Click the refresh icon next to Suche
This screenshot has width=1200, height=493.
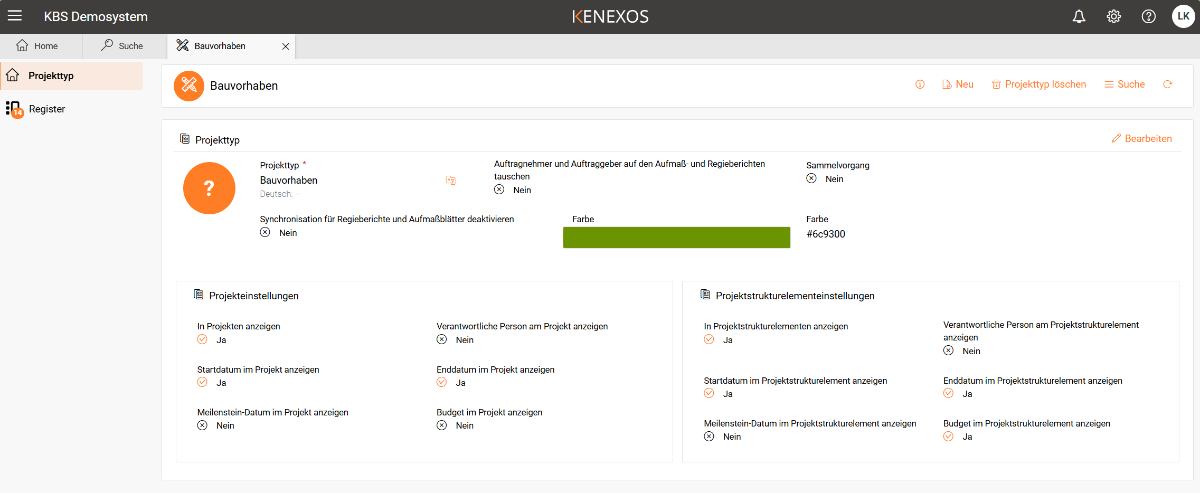click(1167, 85)
